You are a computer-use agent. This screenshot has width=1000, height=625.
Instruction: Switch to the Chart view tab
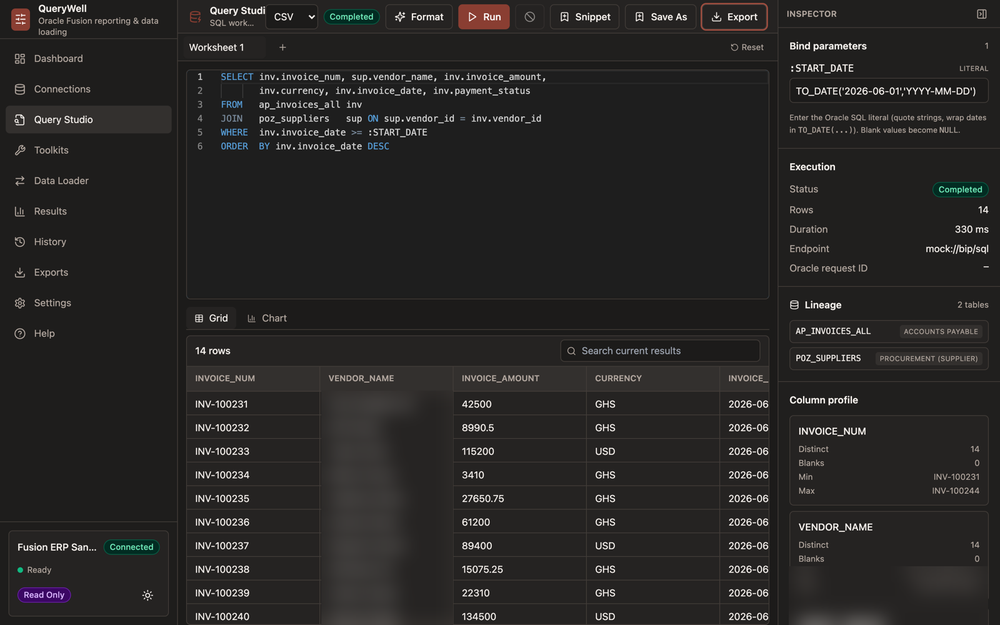coord(267,318)
